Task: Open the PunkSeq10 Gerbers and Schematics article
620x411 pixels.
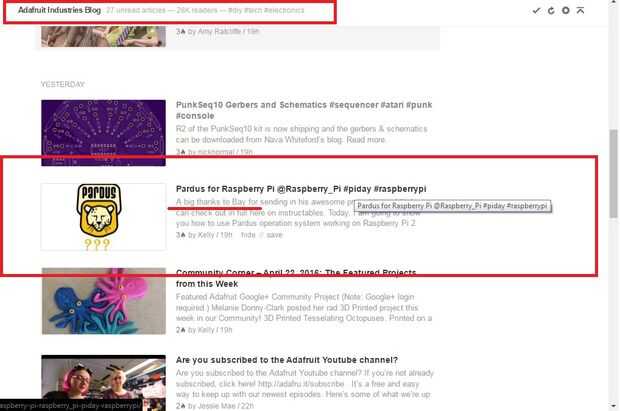Action: point(304,110)
